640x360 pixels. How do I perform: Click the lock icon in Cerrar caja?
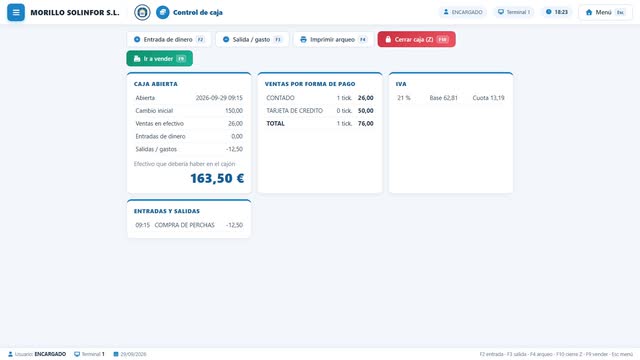pyautogui.click(x=388, y=40)
